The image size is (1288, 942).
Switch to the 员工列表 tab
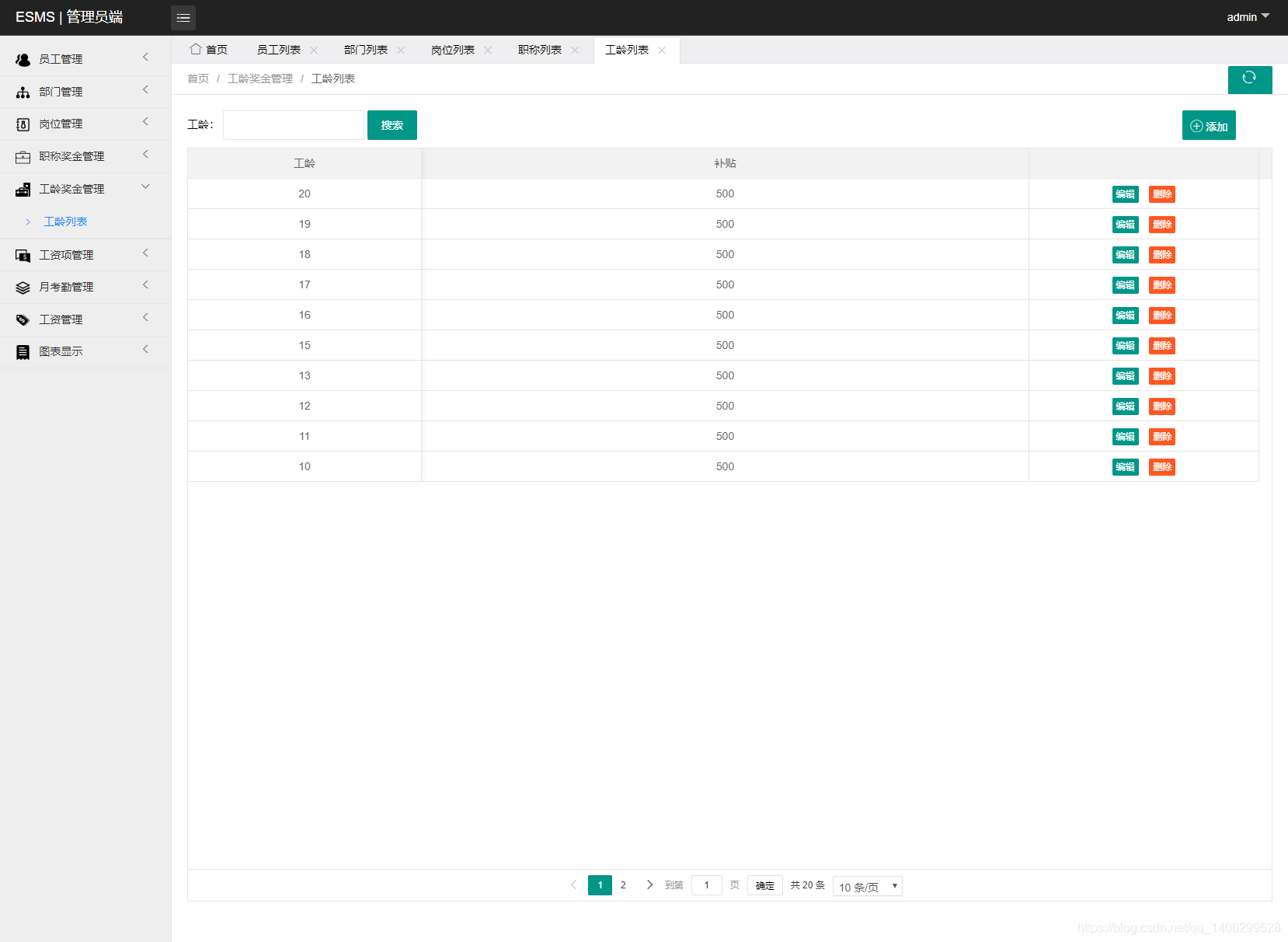coord(279,50)
